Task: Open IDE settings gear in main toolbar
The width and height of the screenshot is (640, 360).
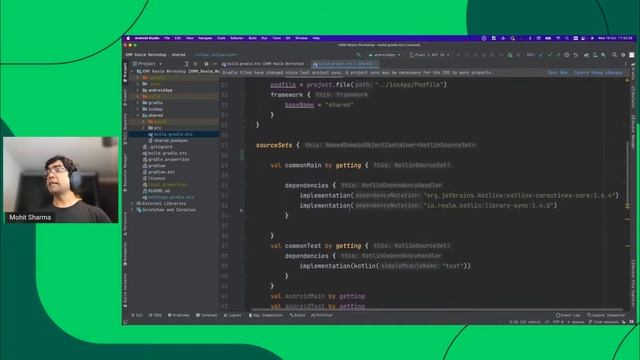Action: point(623,55)
